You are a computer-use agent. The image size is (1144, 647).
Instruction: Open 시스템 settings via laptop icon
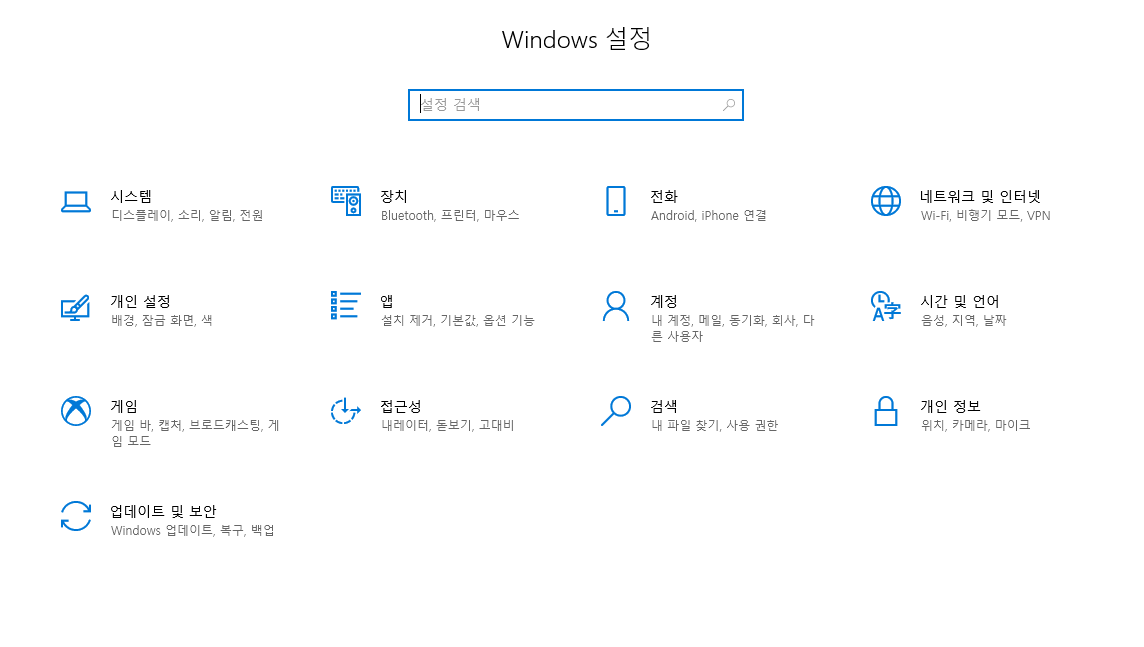click(76, 201)
